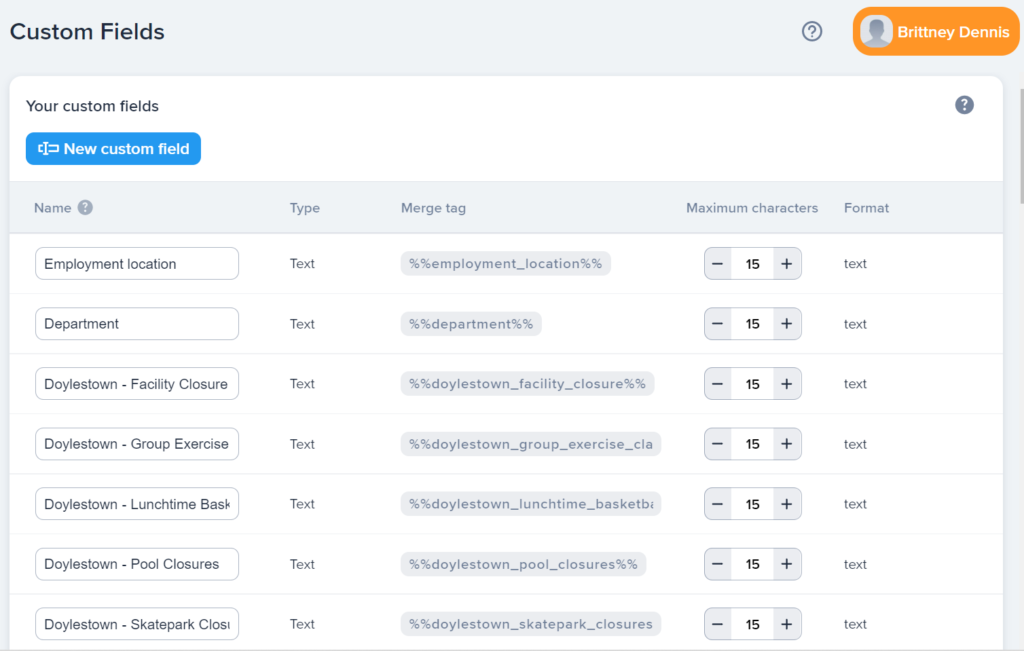Open Brittney Dennis user account menu
The height and width of the screenshot is (651, 1024).
point(935,32)
